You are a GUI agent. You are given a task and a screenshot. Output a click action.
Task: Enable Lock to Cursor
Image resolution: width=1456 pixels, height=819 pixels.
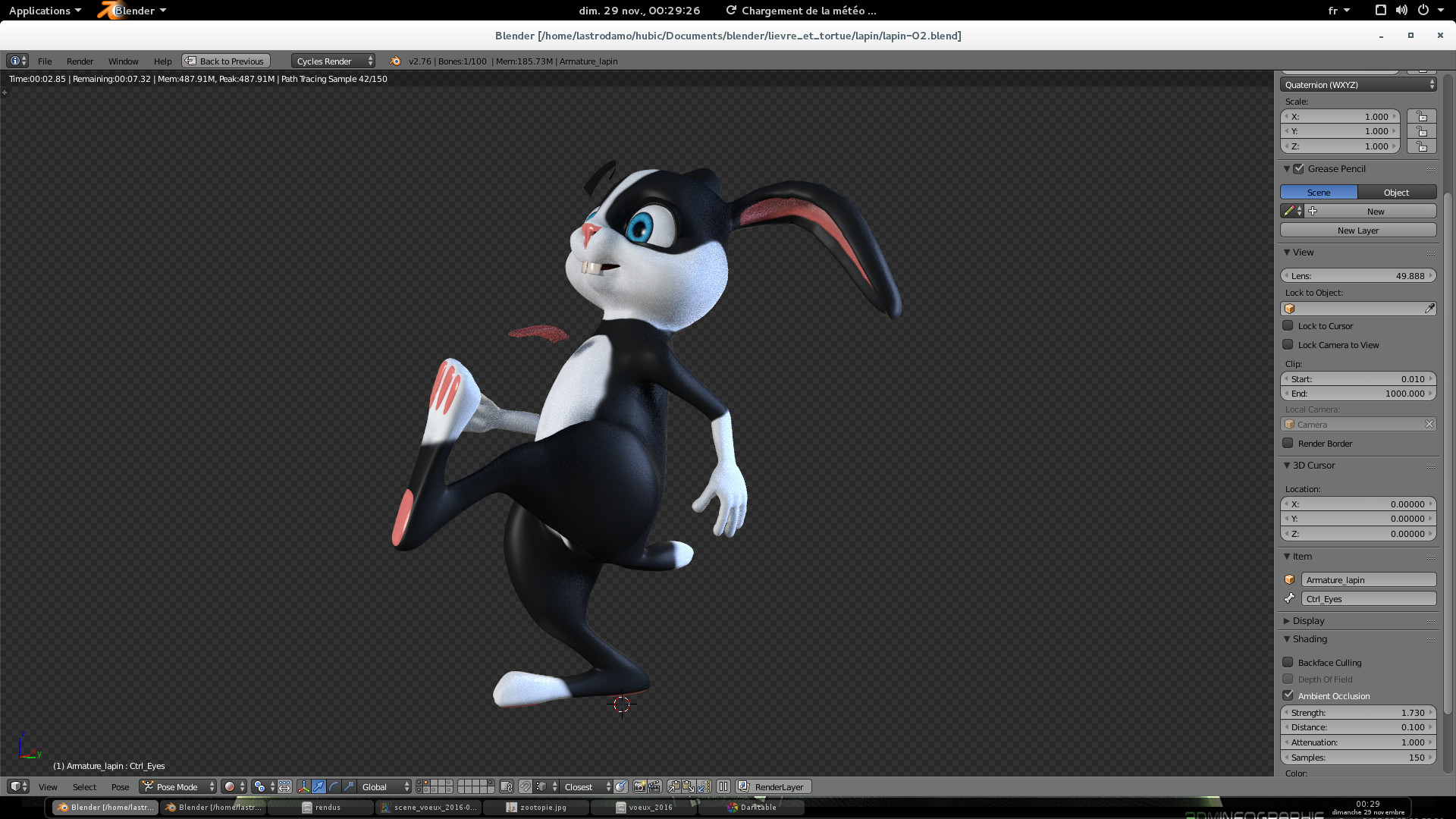tap(1288, 326)
